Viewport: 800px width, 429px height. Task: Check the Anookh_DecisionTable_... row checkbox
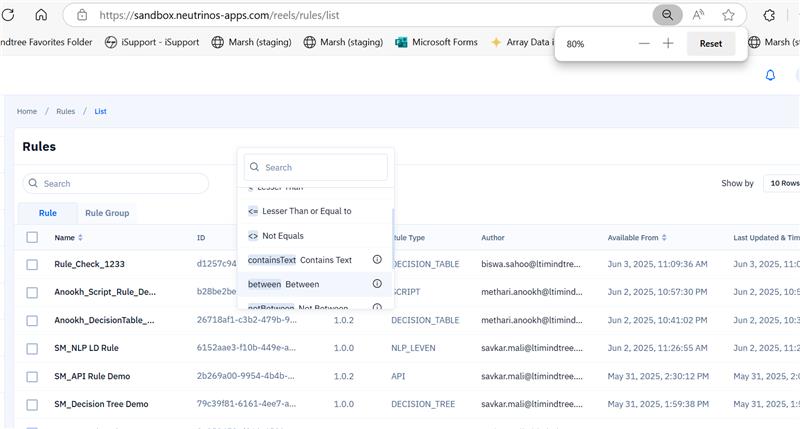(32, 320)
